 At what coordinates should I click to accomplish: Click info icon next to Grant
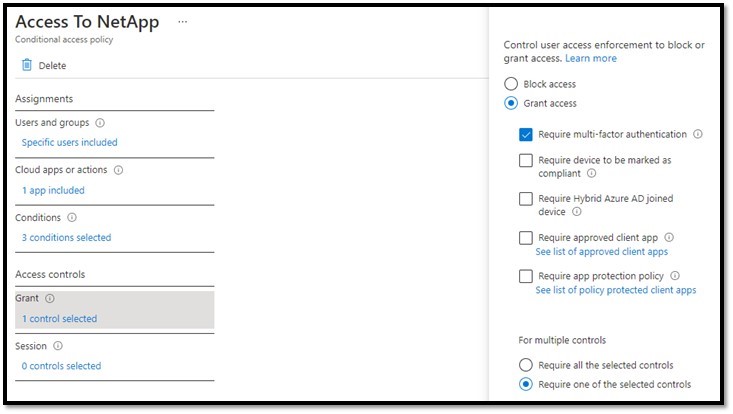click(x=50, y=298)
